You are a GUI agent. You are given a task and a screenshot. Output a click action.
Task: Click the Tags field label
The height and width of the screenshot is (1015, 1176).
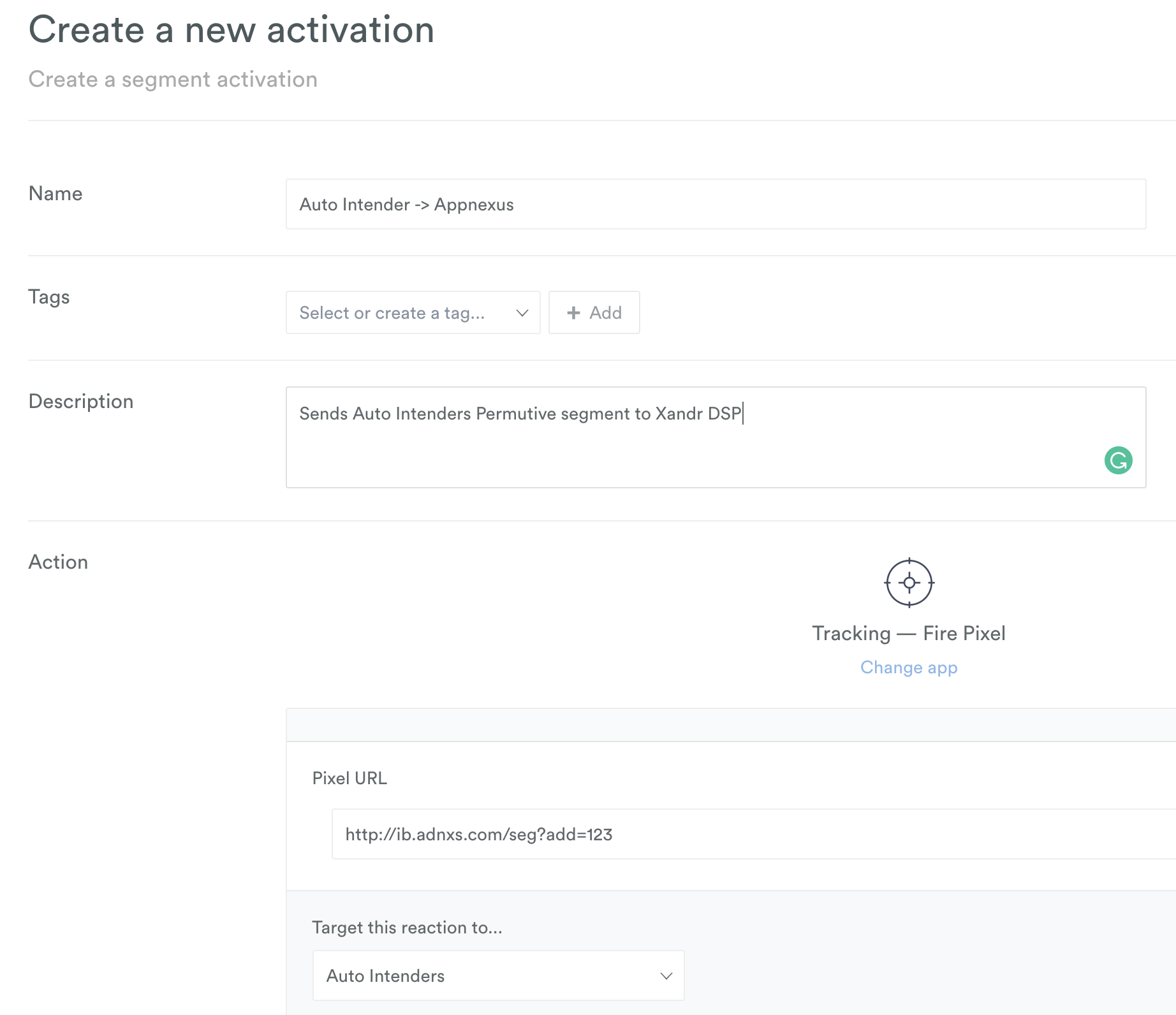pos(49,297)
